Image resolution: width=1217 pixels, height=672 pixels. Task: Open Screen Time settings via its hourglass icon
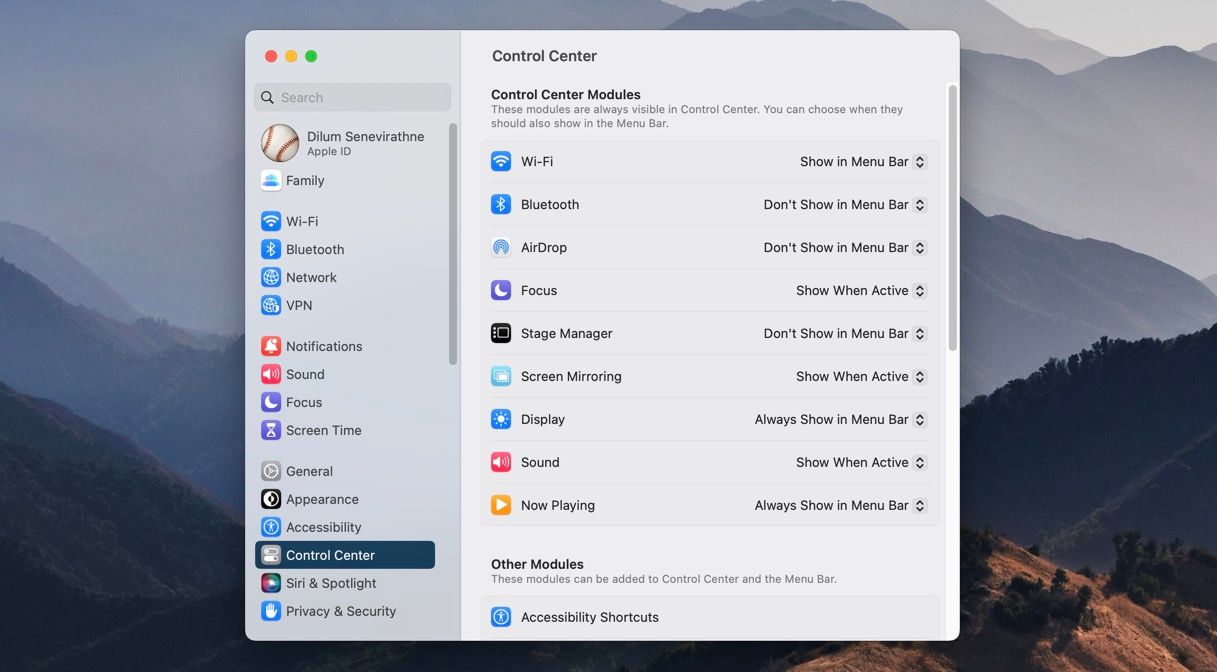click(x=270, y=430)
